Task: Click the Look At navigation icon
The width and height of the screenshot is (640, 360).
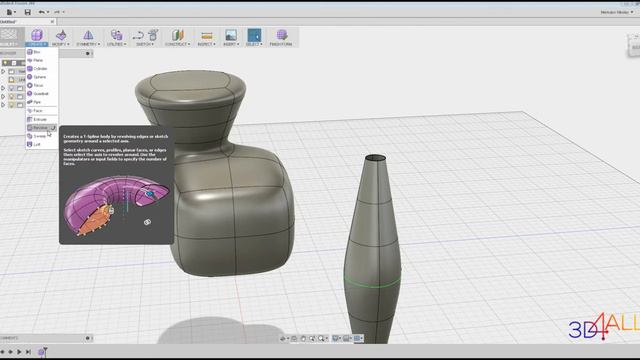Action: pyautogui.click(x=294, y=338)
